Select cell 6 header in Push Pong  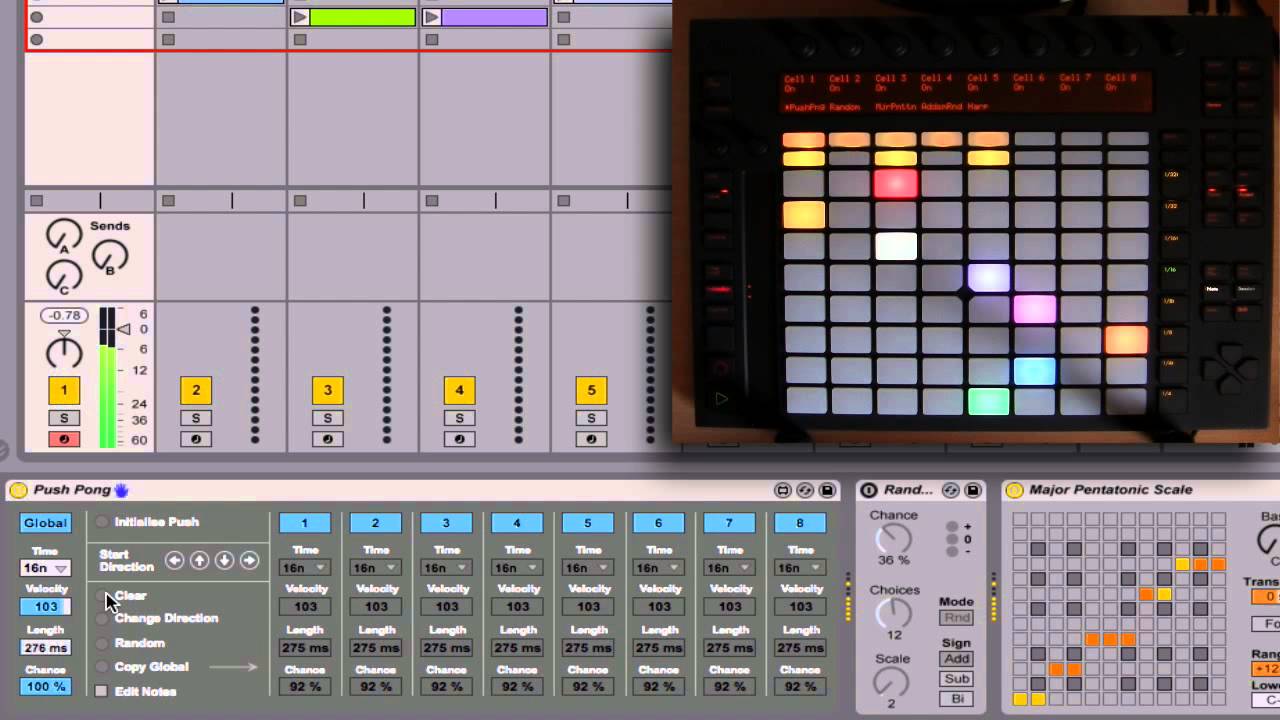659,523
